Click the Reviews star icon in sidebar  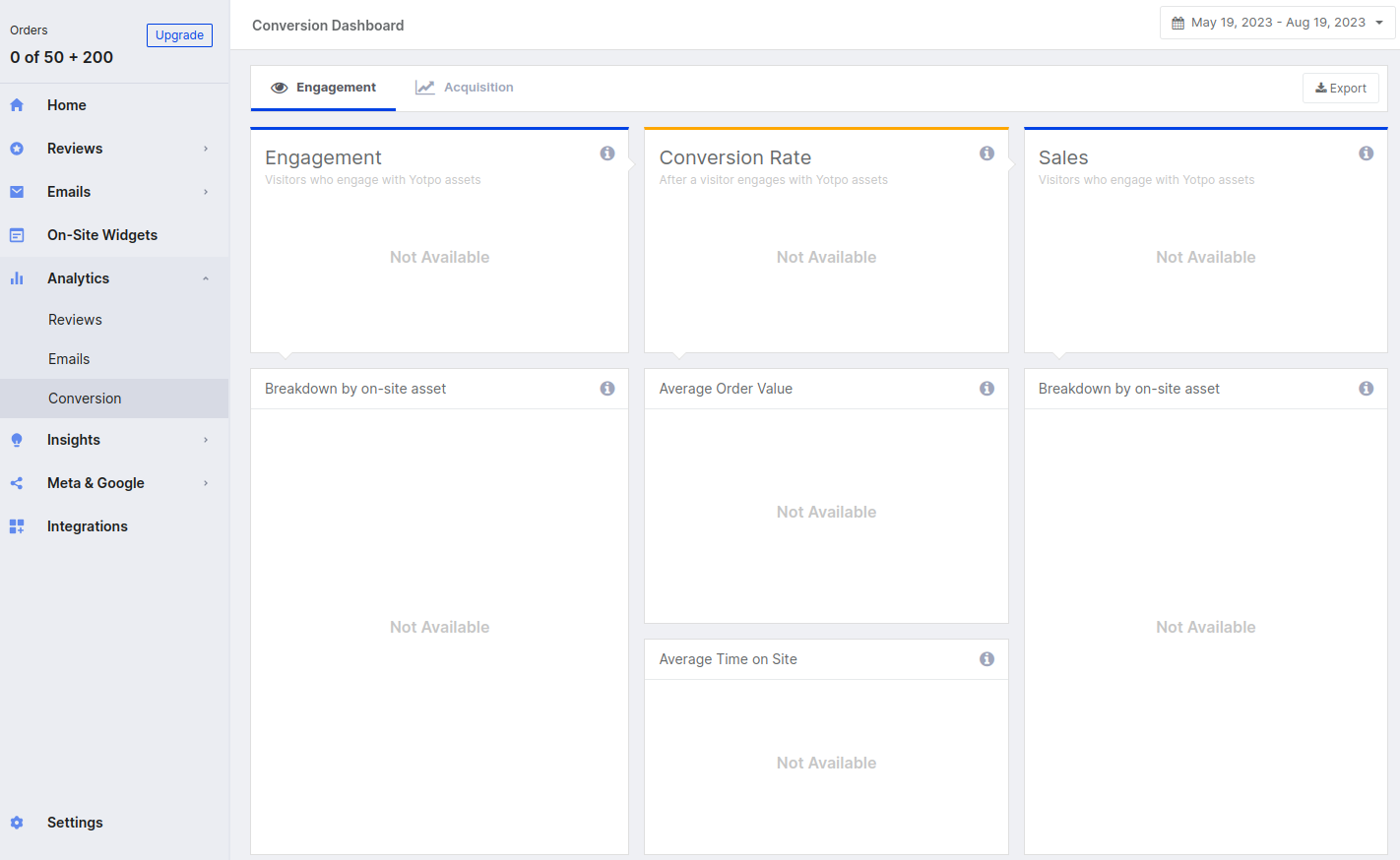pyautogui.click(x=17, y=149)
